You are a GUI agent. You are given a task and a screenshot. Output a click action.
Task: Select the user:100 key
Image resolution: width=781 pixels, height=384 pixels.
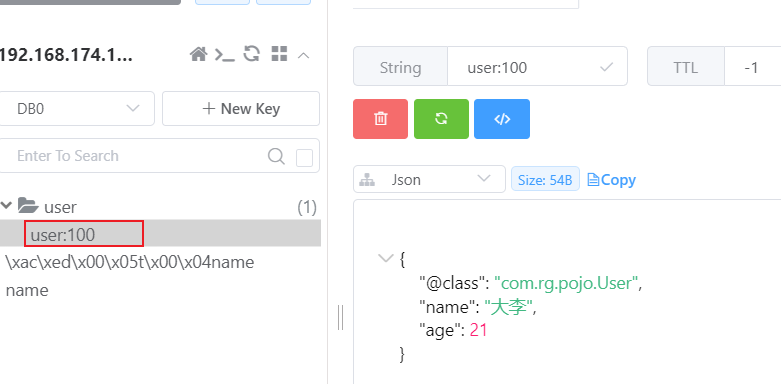(160, 234)
